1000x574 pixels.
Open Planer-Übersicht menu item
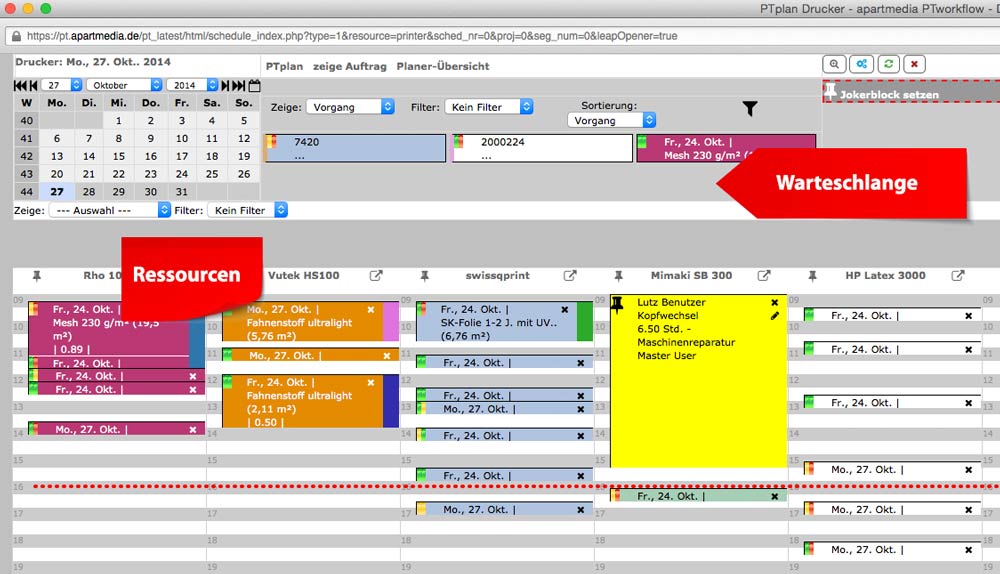point(443,66)
